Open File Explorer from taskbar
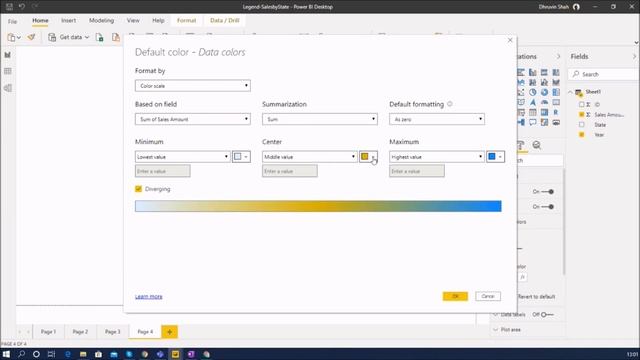The height and width of the screenshot is (360, 640). point(83,354)
